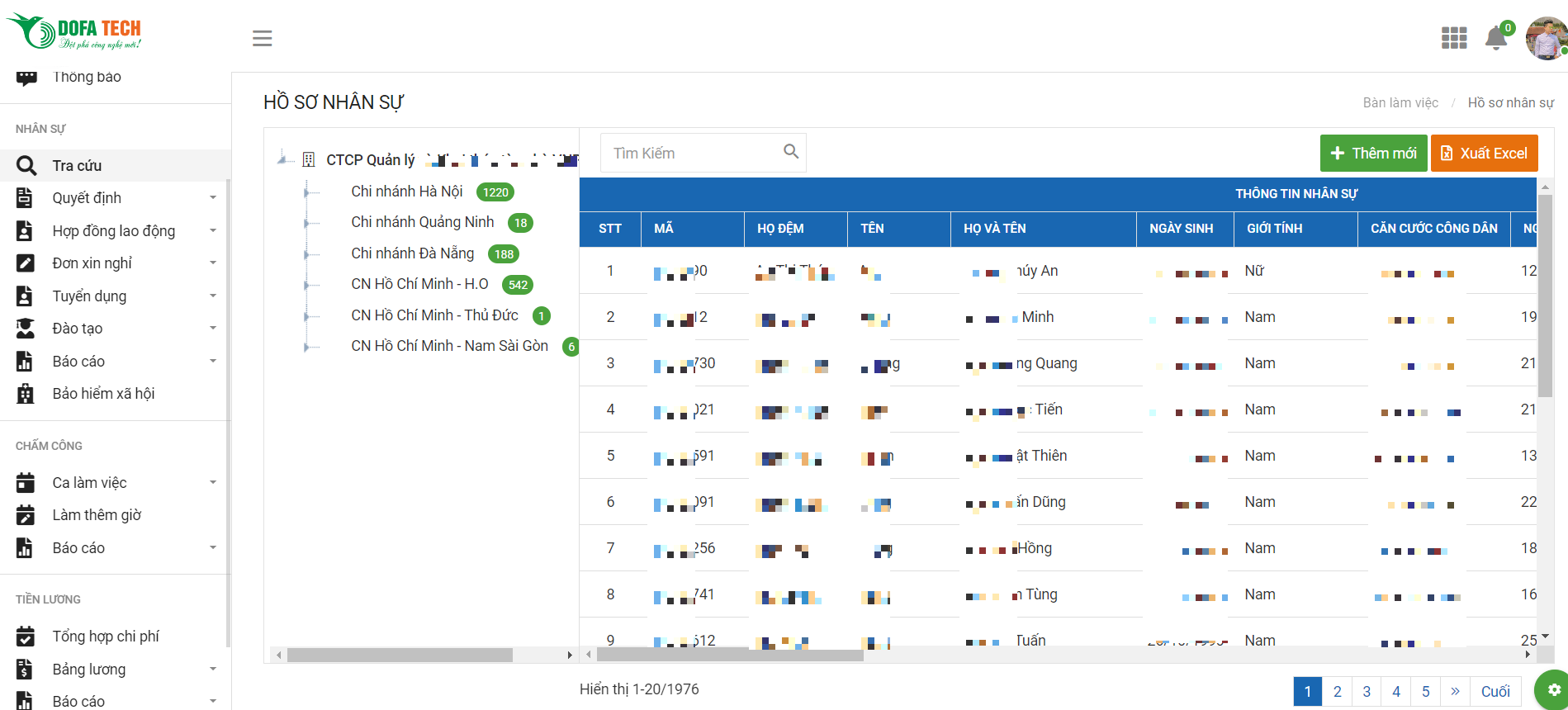The image size is (1568, 710).
Task: Expand the Tuyển dụng submenu
Action: pos(212,296)
